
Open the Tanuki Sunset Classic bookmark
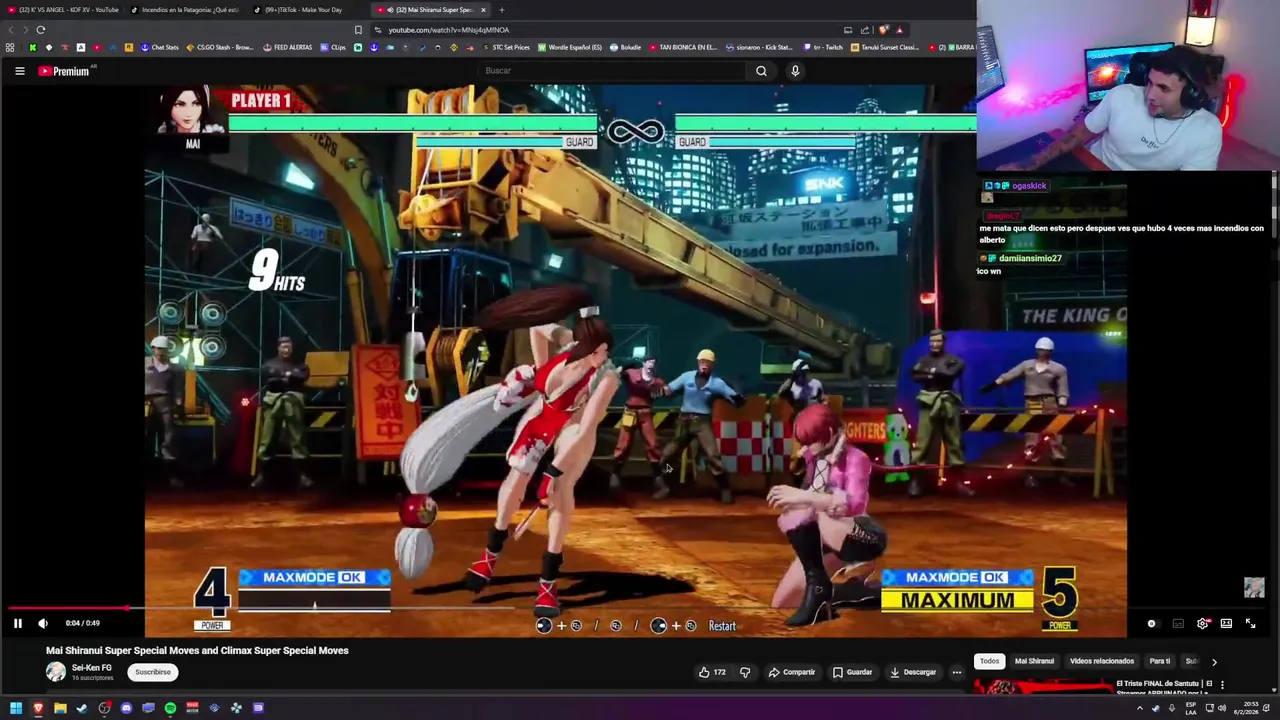[885, 47]
